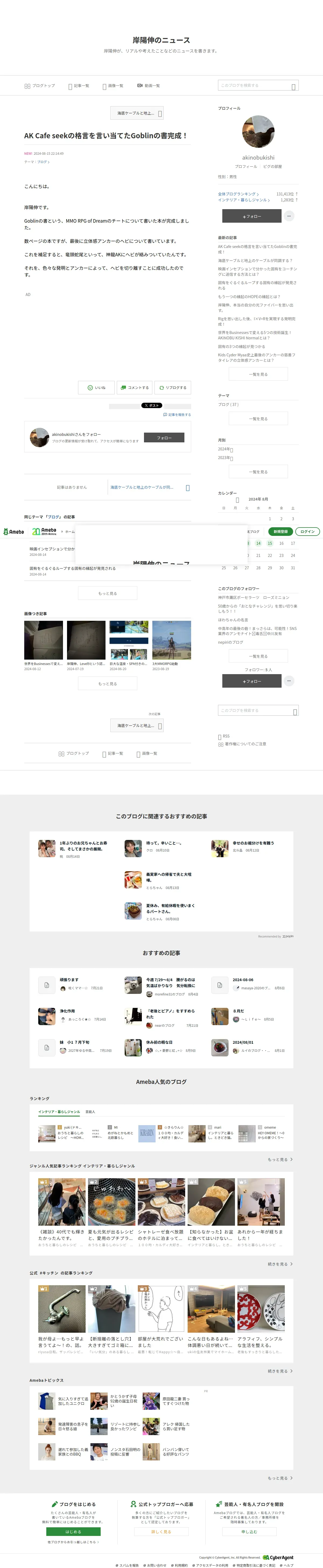The width and height of the screenshot is (323, 1568).
Task: Open ブログトップ in header navigation
Action: point(40,86)
